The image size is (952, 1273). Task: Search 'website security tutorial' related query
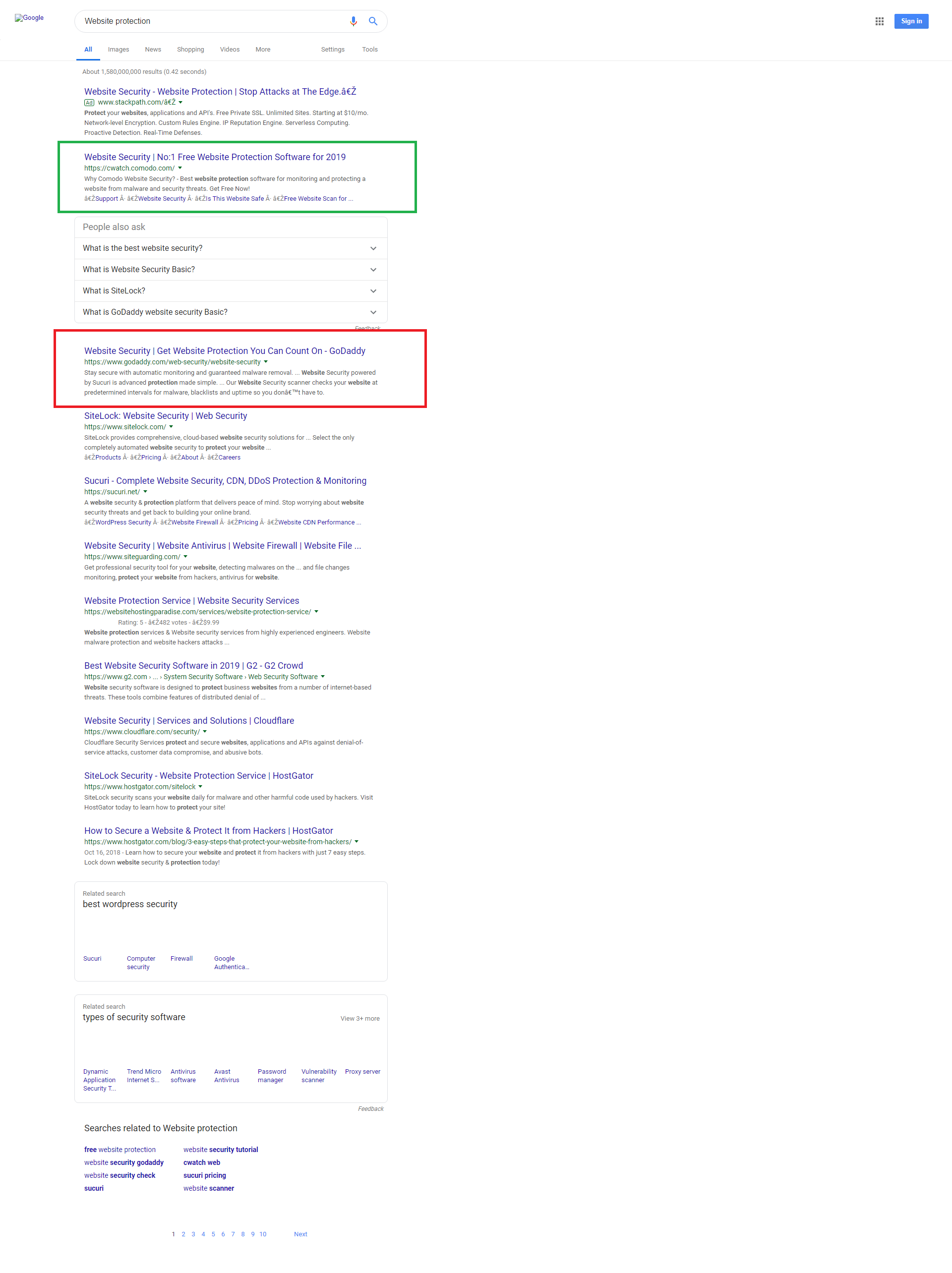coord(221,1150)
